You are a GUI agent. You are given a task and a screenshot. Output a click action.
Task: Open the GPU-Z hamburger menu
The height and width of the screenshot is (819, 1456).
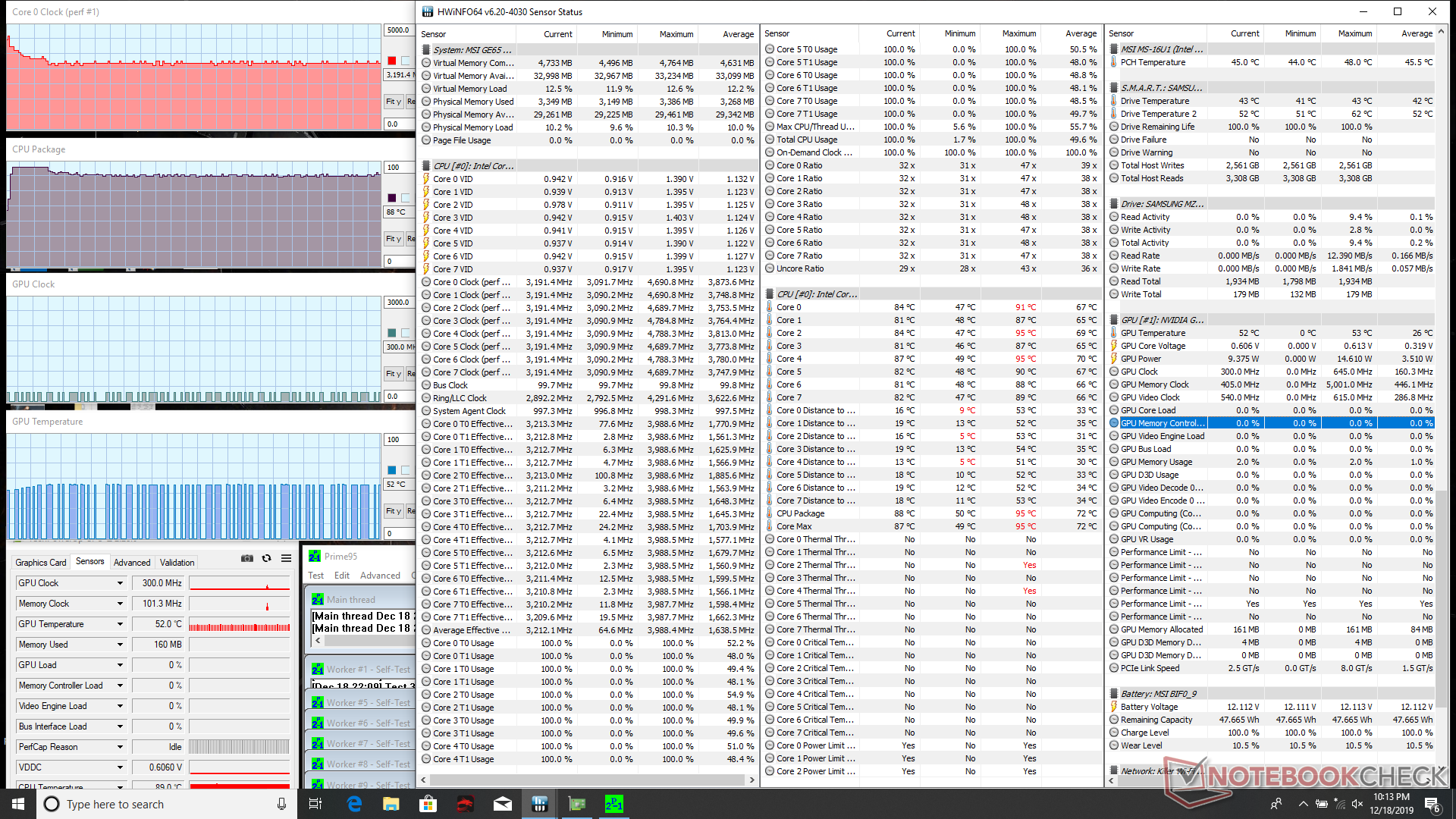pyautogui.click(x=286, y=558)
